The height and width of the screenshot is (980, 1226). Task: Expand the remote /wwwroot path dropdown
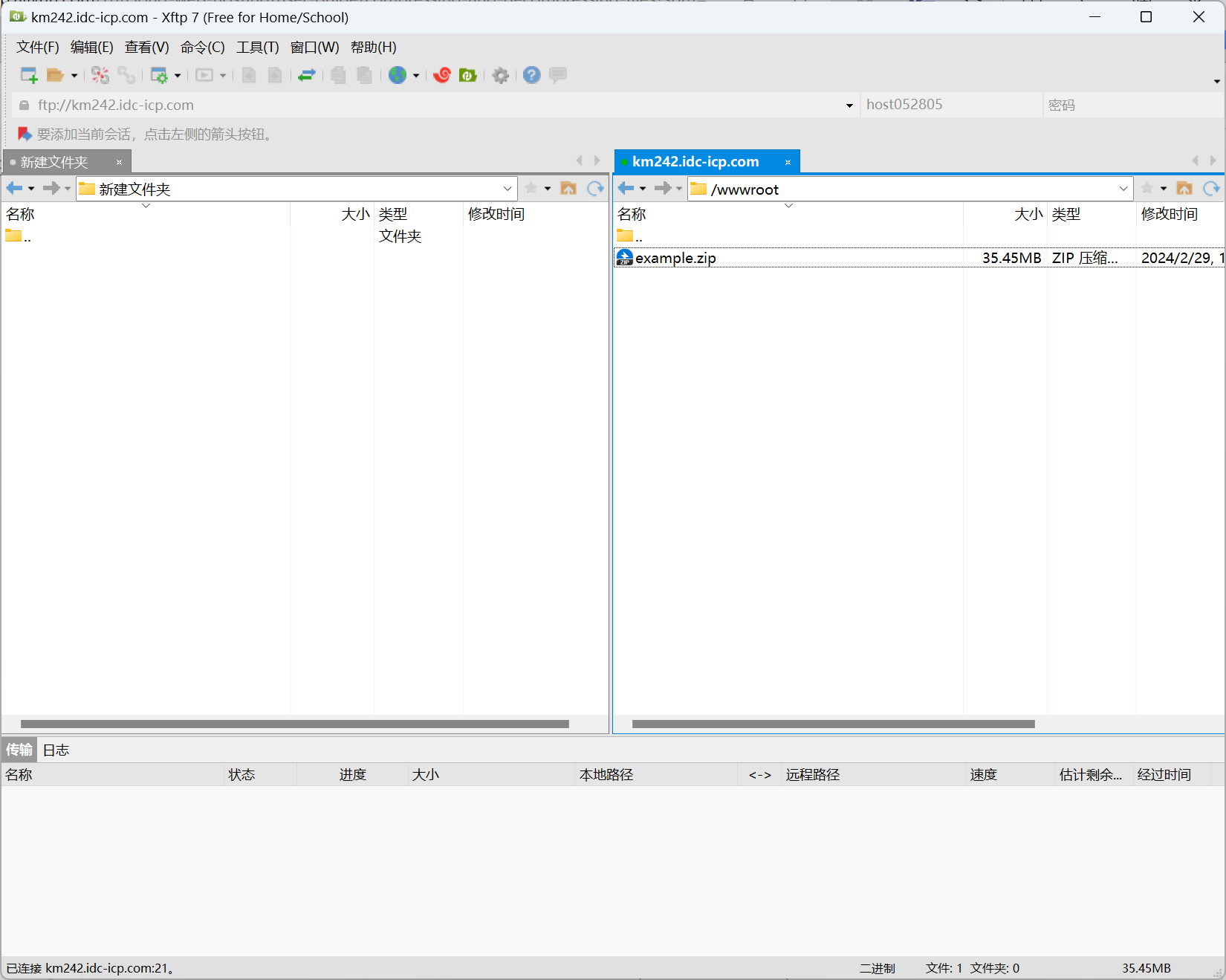1123,189
